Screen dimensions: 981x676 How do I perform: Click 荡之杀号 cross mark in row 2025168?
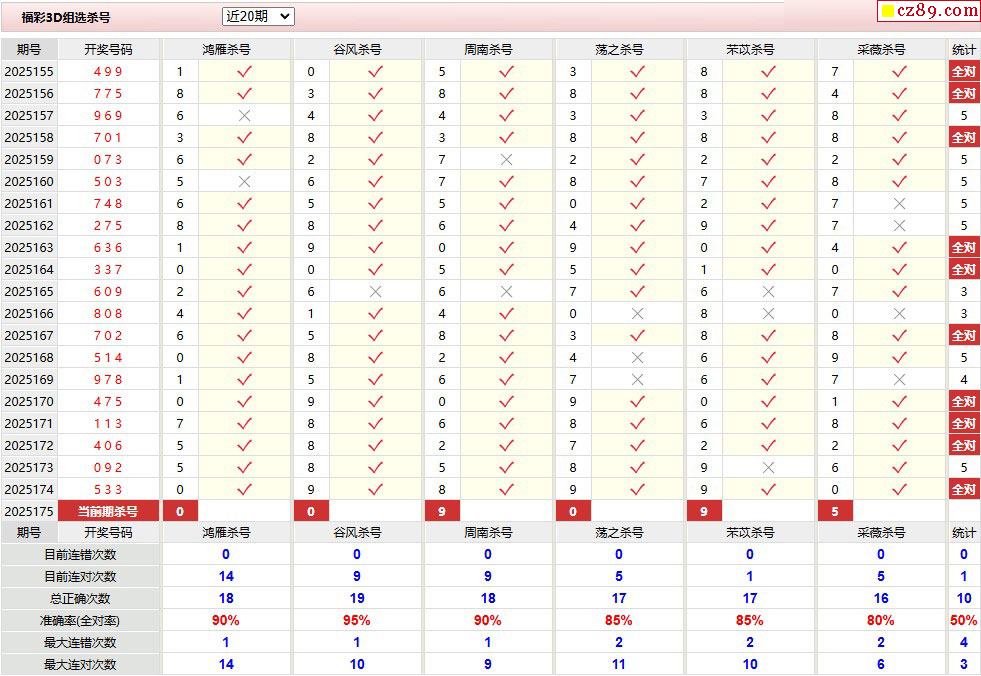(x=638, y=357)
